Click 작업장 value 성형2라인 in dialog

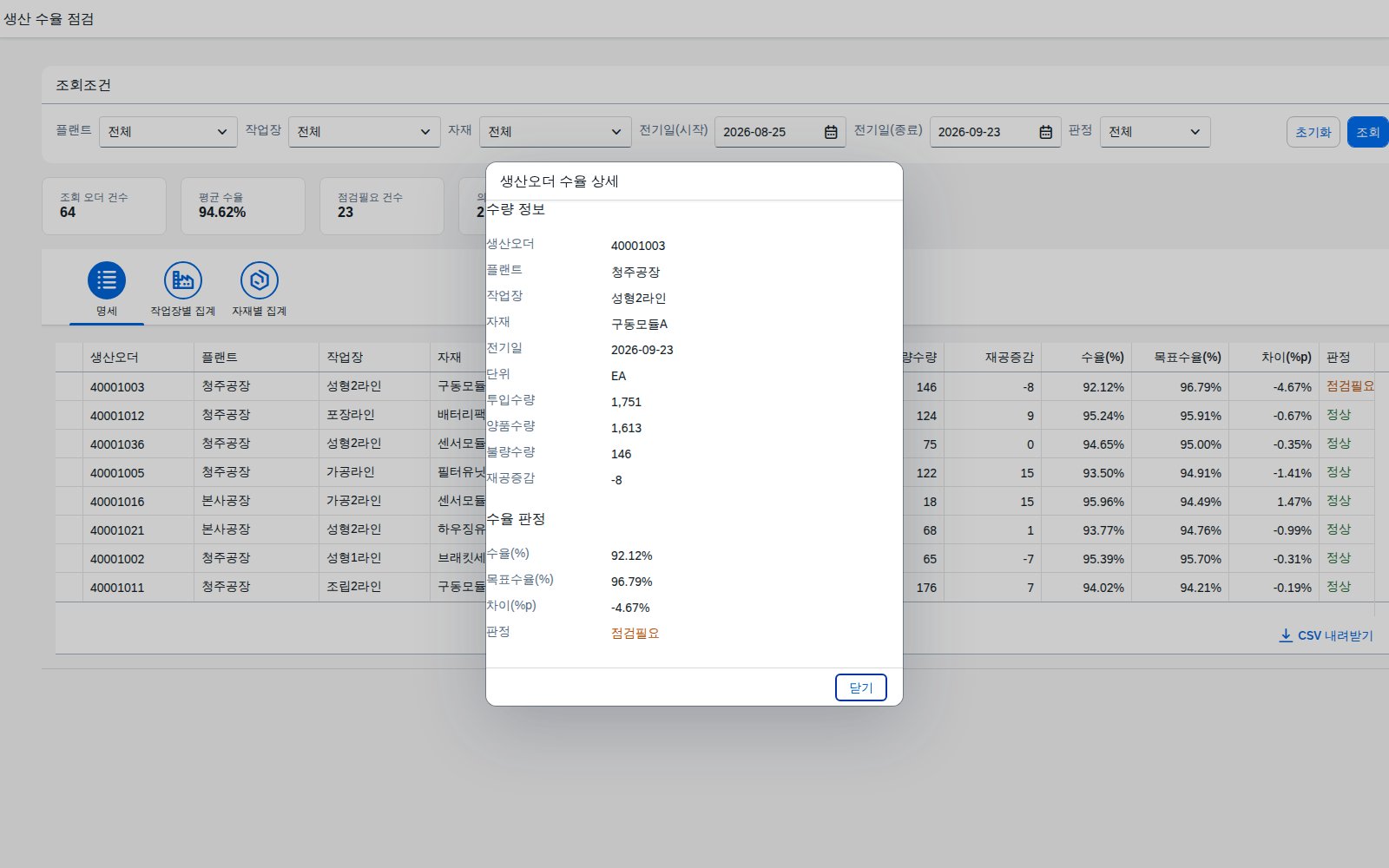(x=639, y=298)
